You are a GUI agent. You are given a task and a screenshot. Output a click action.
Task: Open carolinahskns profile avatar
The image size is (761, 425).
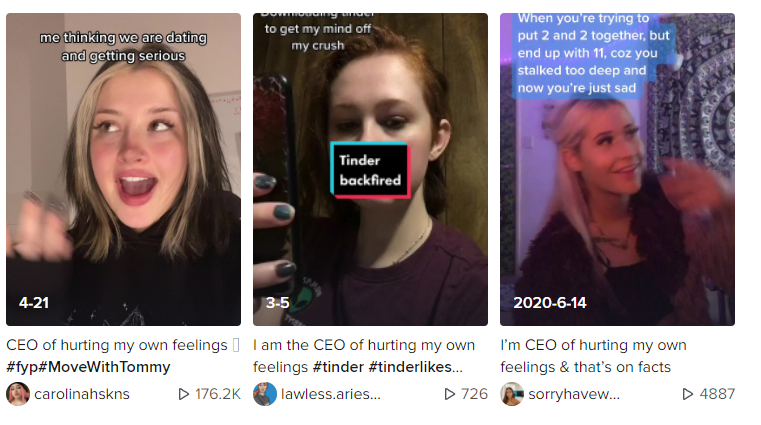tap(18, 394)
